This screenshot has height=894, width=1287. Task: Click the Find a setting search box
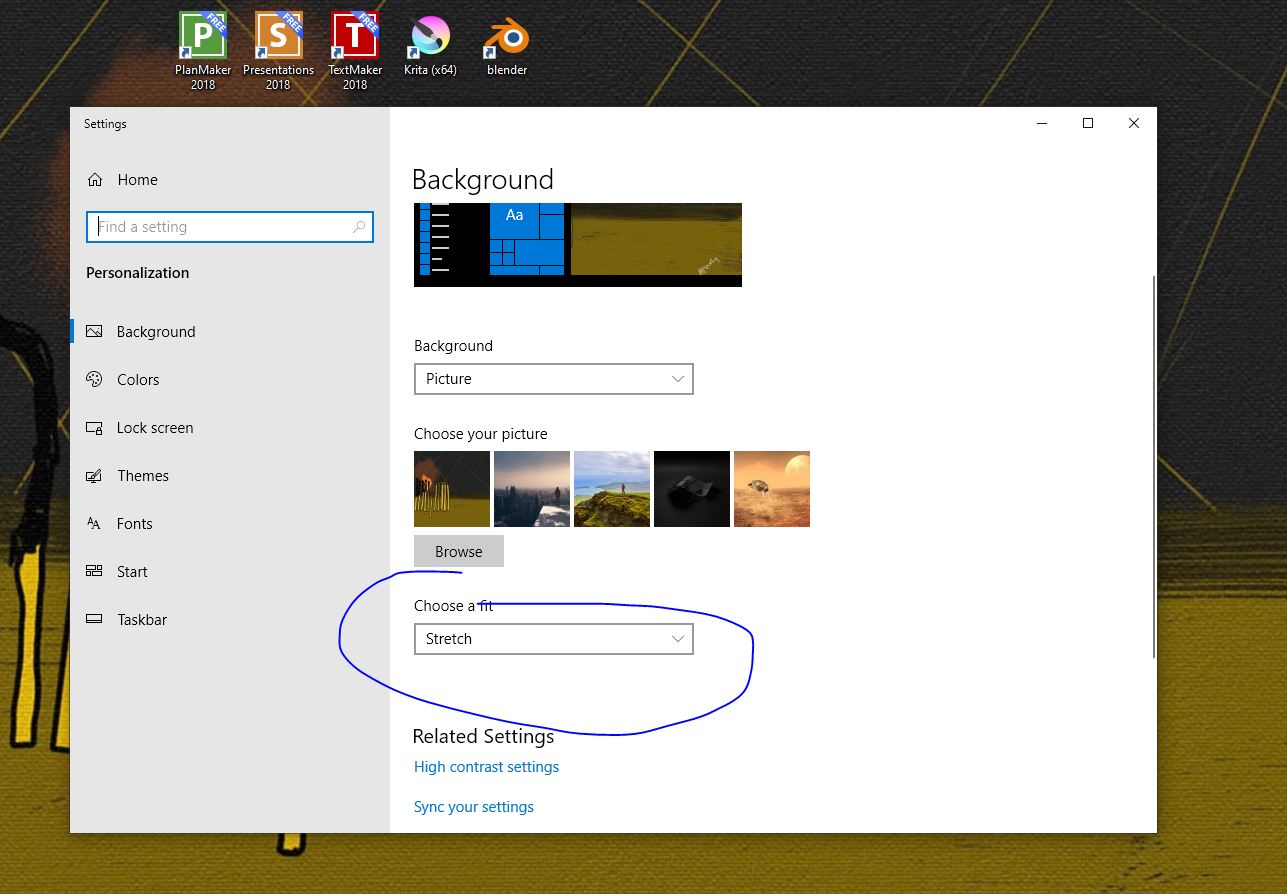coord(230,227)
